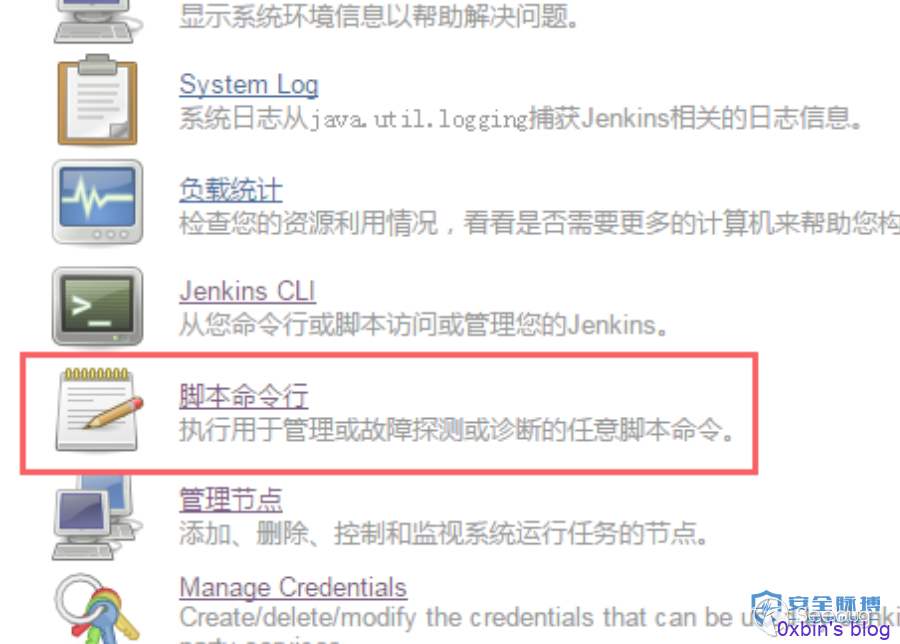
Task: Open the 脚本命令行 script console link
Action: 243,395
